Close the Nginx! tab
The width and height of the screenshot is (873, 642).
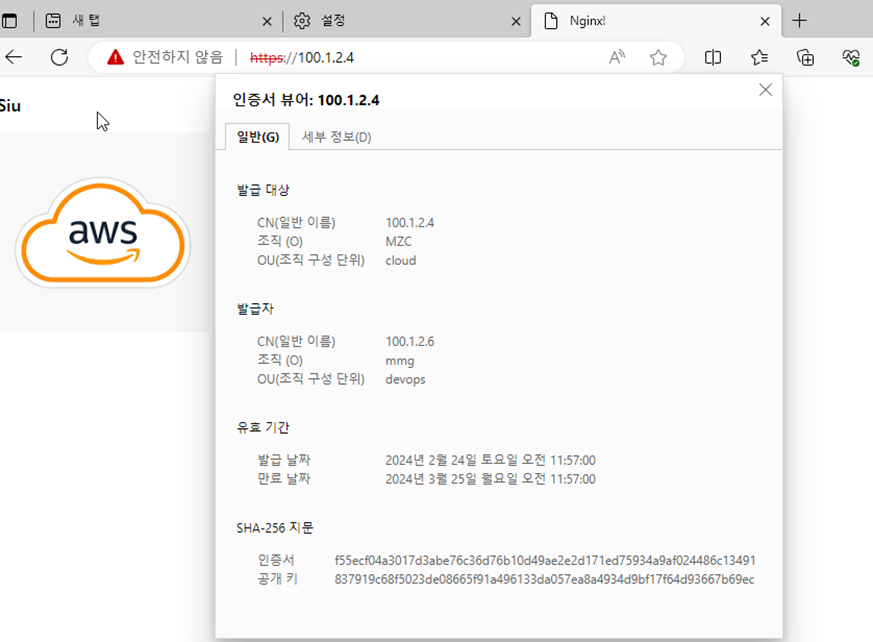pyautogui.click(x=765, y=22)
